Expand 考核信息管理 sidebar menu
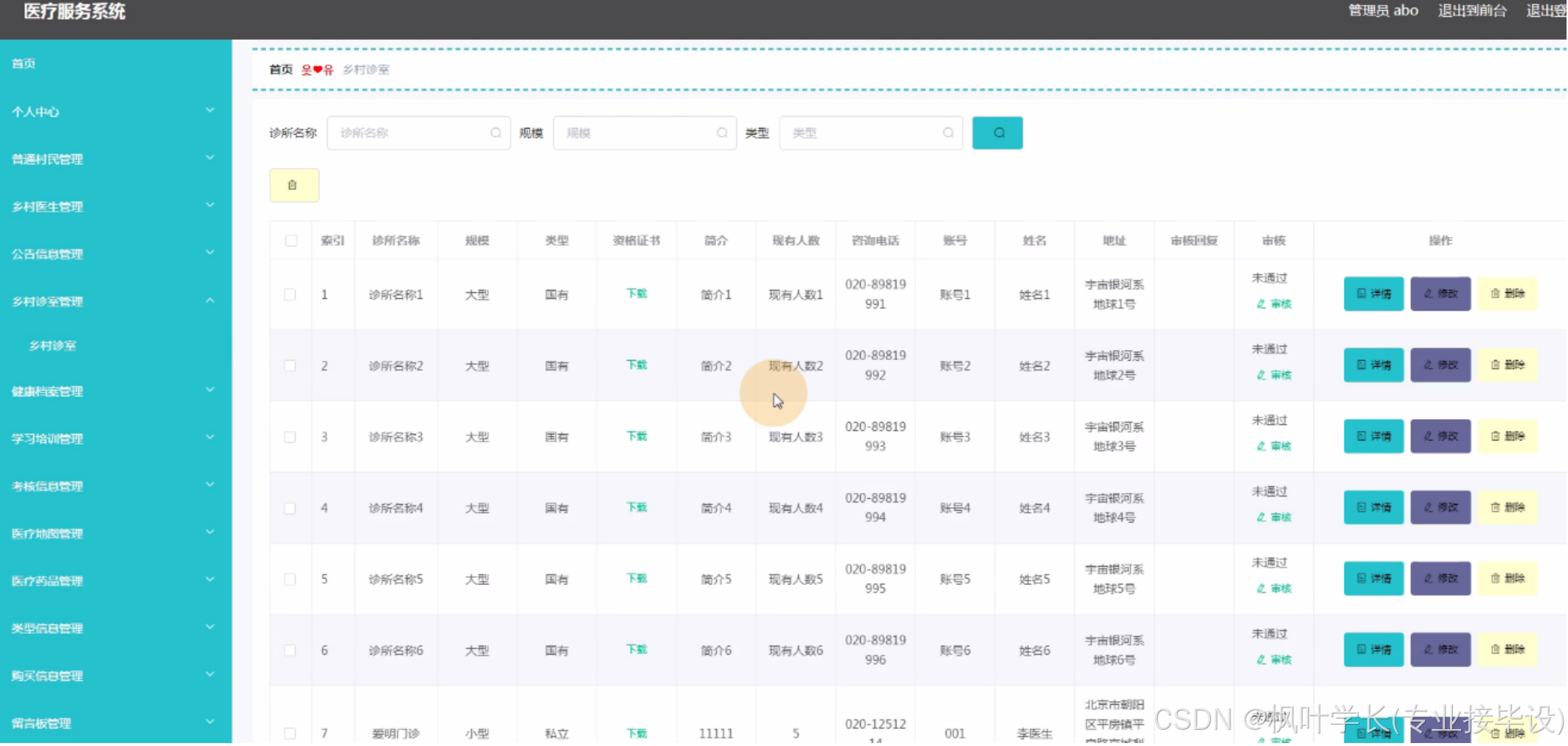 (116, 486)
